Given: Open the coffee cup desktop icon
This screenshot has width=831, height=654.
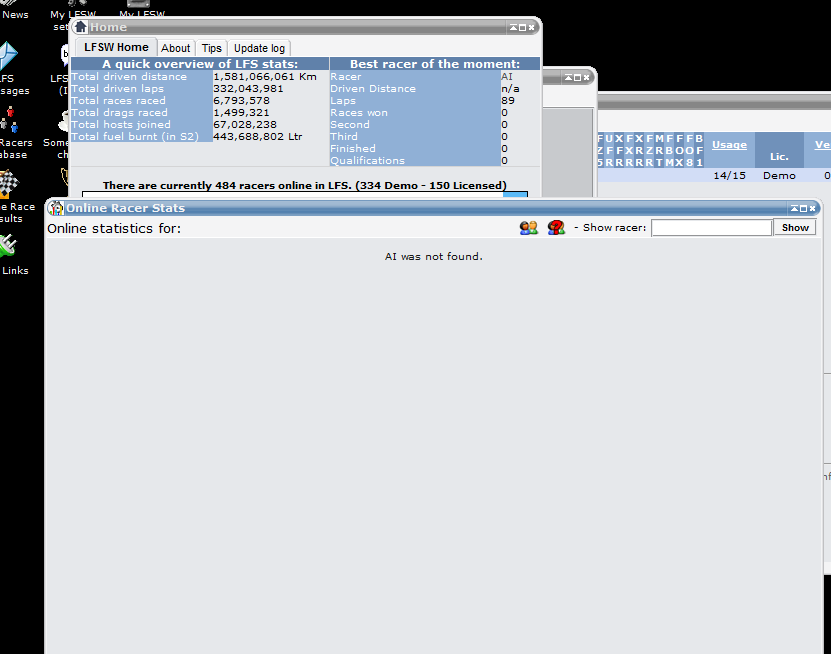Looking at the screenshot, I should tap(64, 121).
